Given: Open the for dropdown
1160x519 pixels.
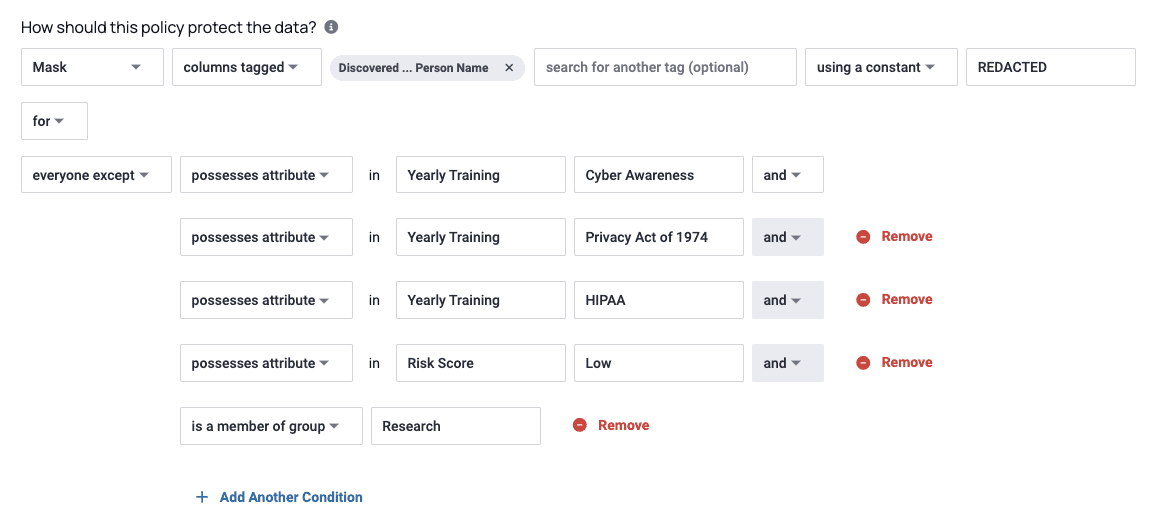Looking at the screenshot, I should point(55,121).
